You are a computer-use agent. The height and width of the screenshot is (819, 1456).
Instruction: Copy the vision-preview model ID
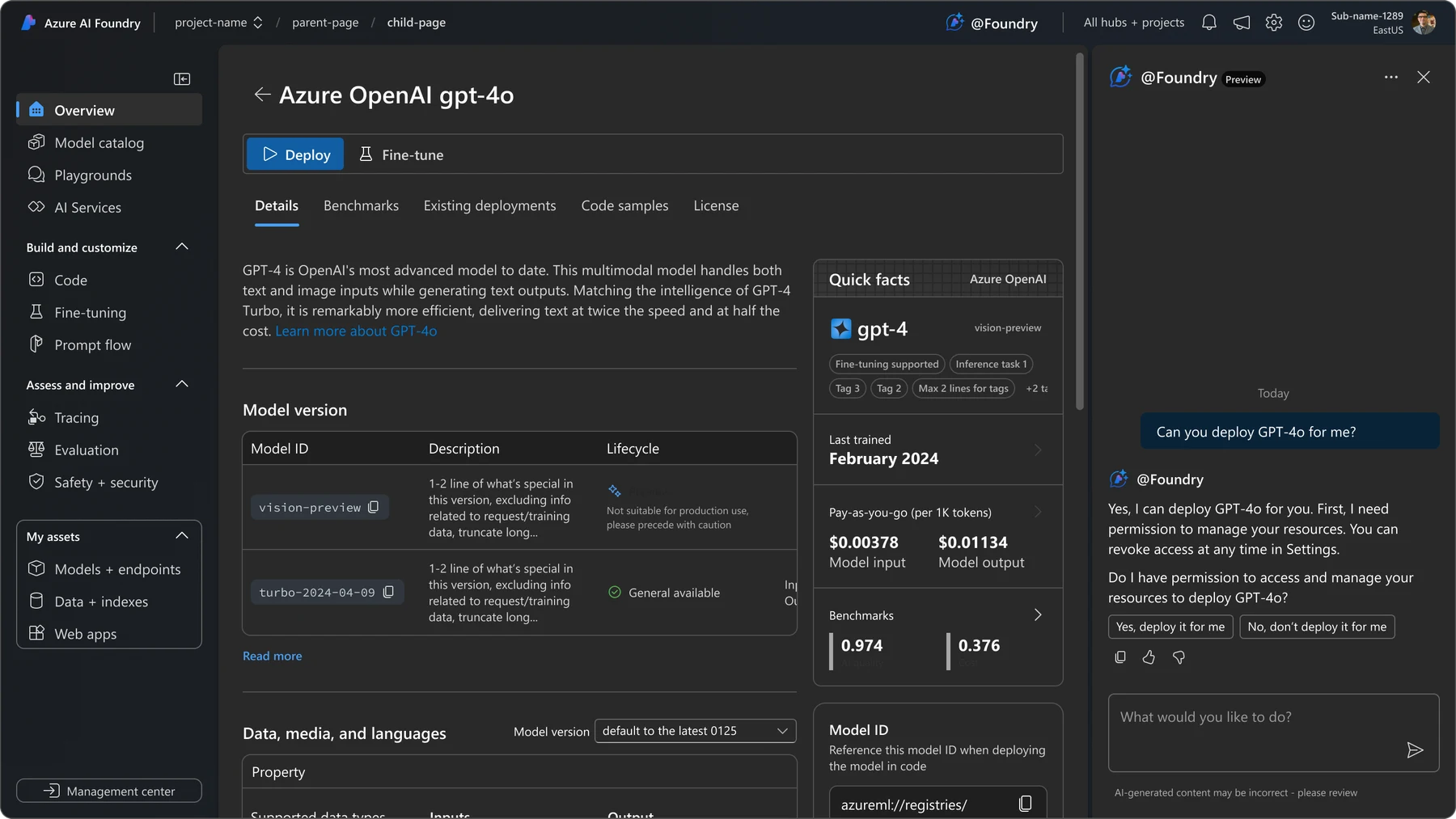(x=374, y=507)
